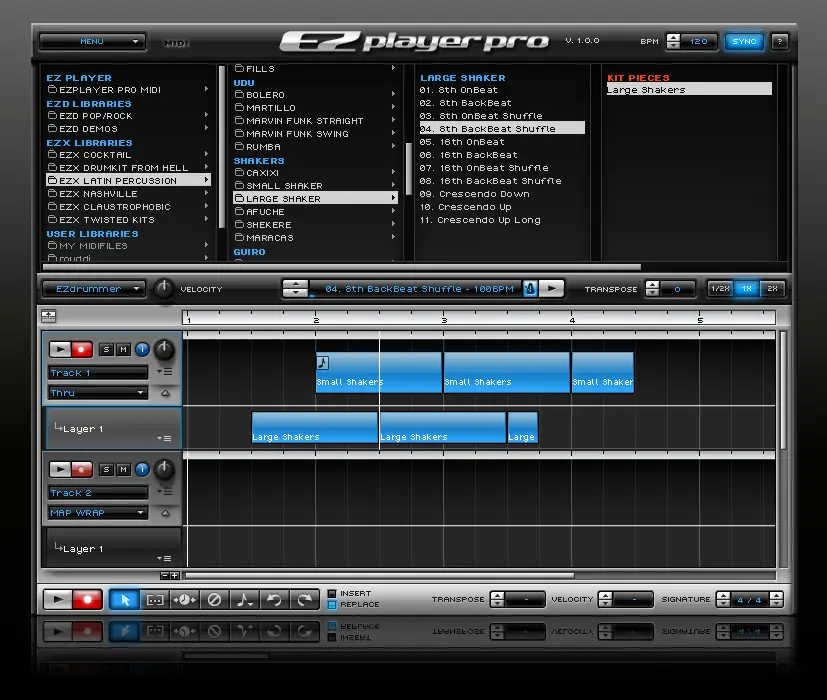The width and height of the screenshot is (827, 700).
Task: Select the arrow pointer tool
Action: click(x=125, y=600)
